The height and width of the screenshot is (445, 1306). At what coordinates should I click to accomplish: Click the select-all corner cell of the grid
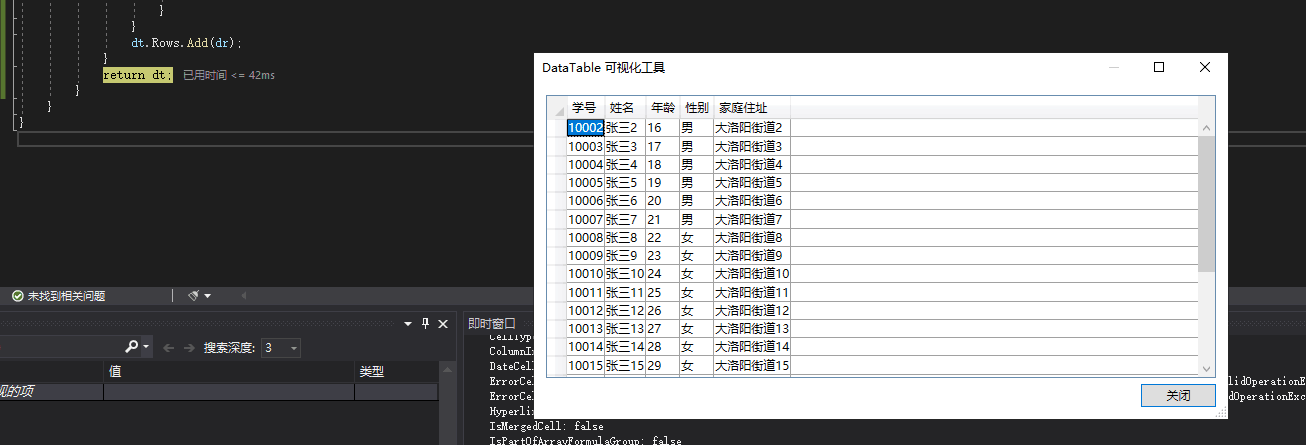tap(556, 108)
